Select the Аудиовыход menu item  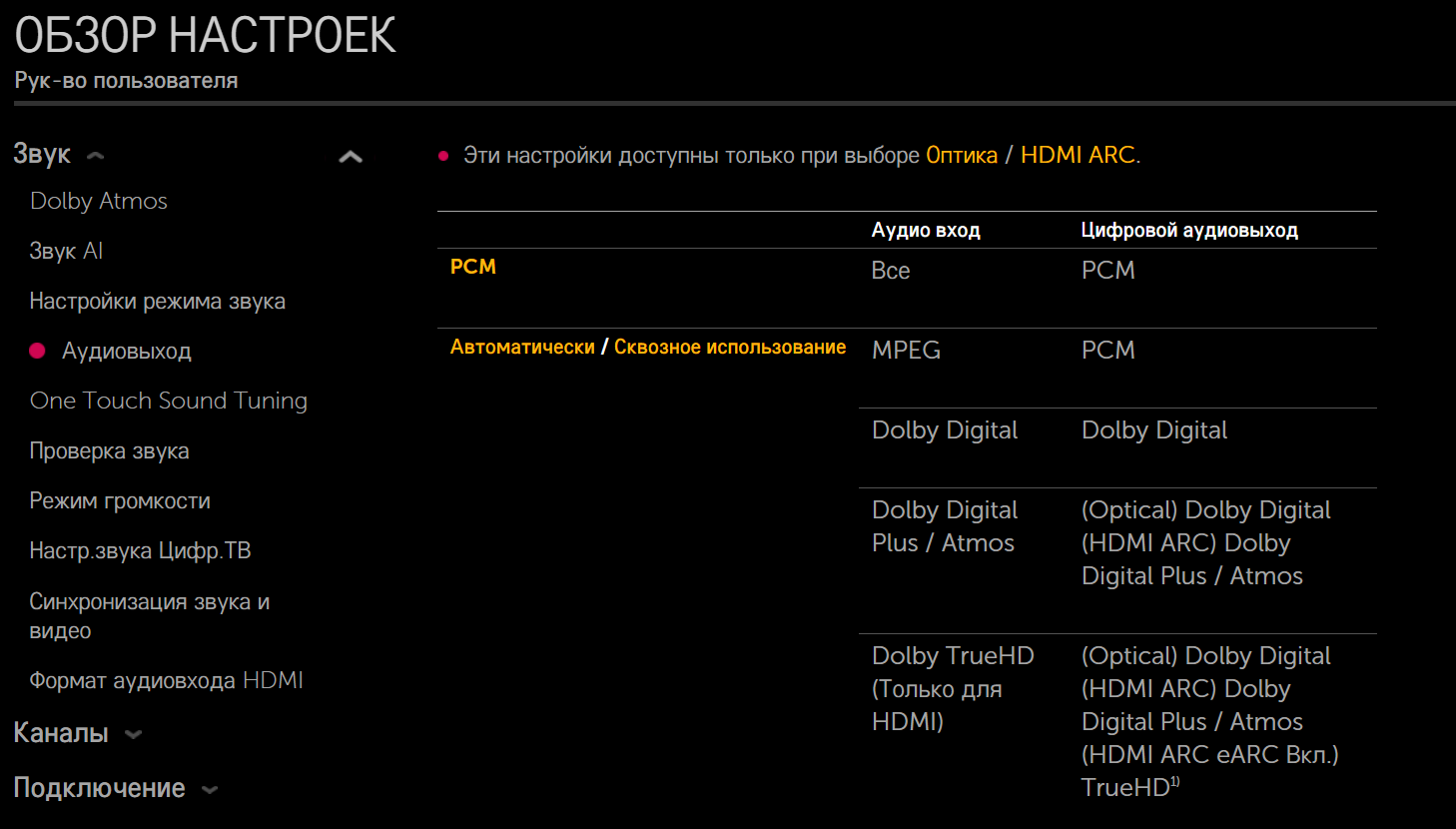tap(126, 351)
